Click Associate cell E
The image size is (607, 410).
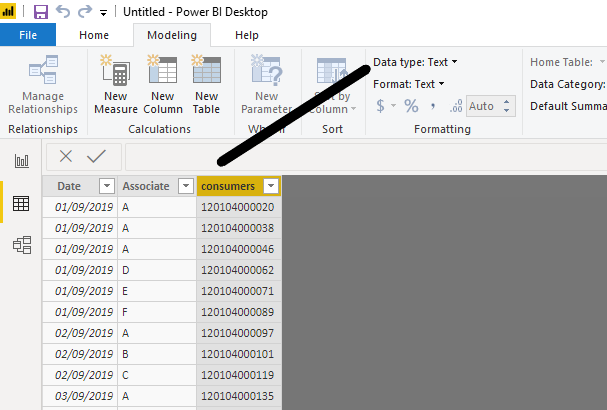pos(157,291)
